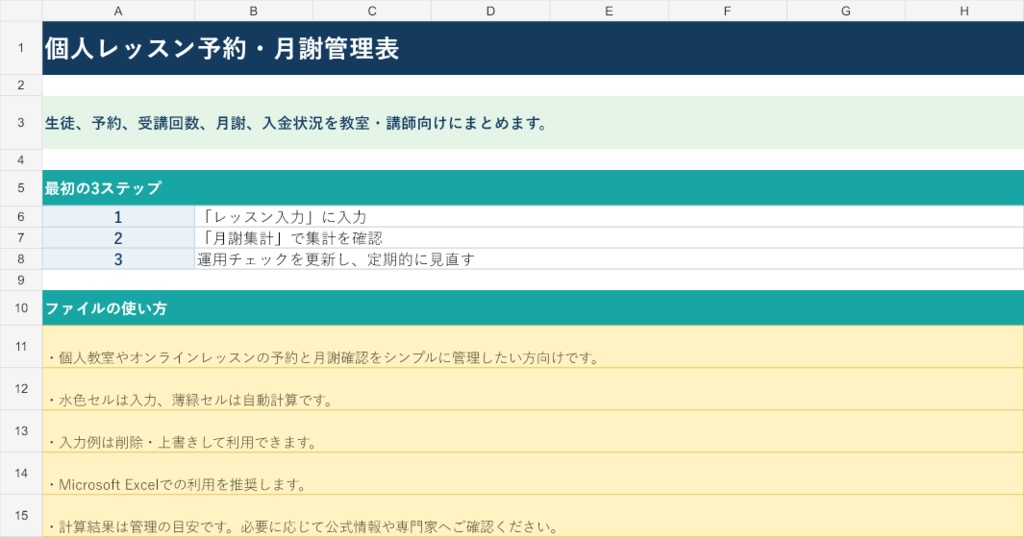1024x537 pixels.
Task: Select row 12 header
Action: [x=21, y=389]
